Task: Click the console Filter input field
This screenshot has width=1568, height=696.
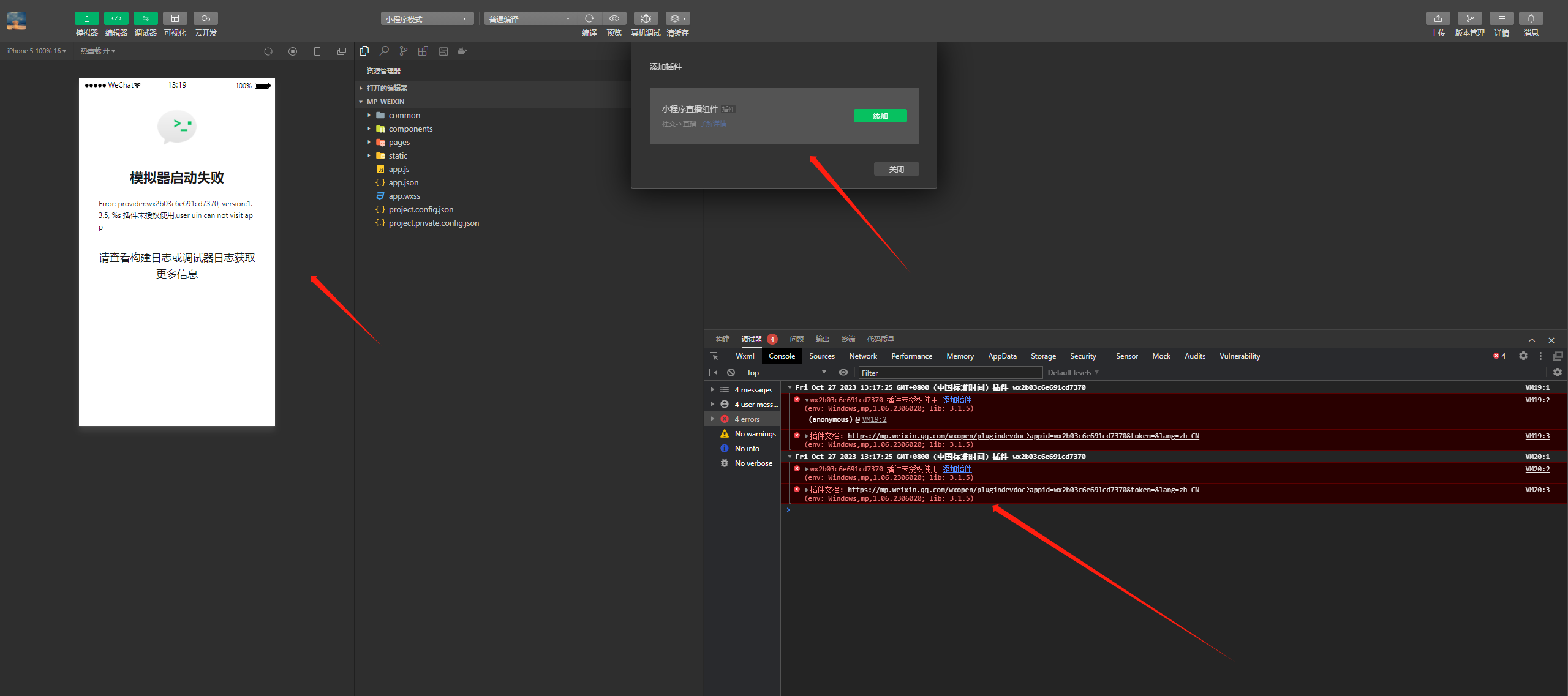Action: [949, 372]
